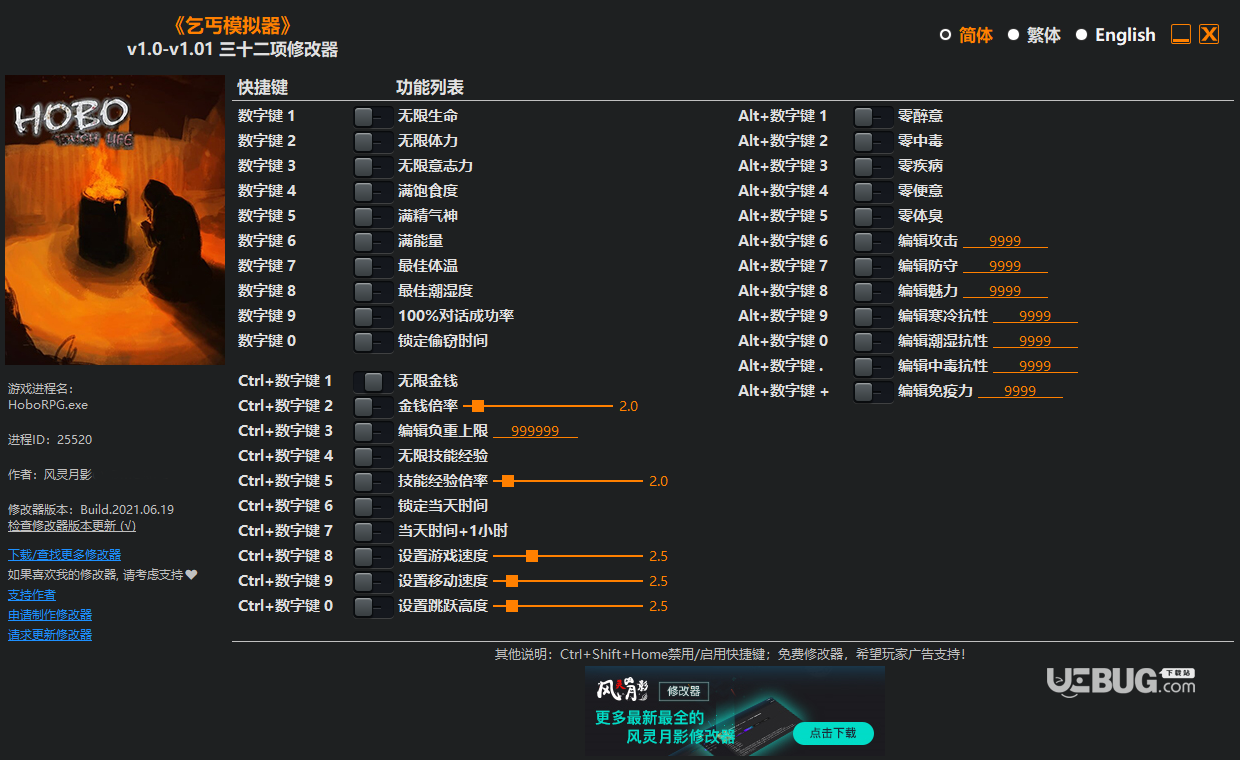1240x760 pixels.
Task: Switch on 最佳体温 toggle
Action: (374, 266)
